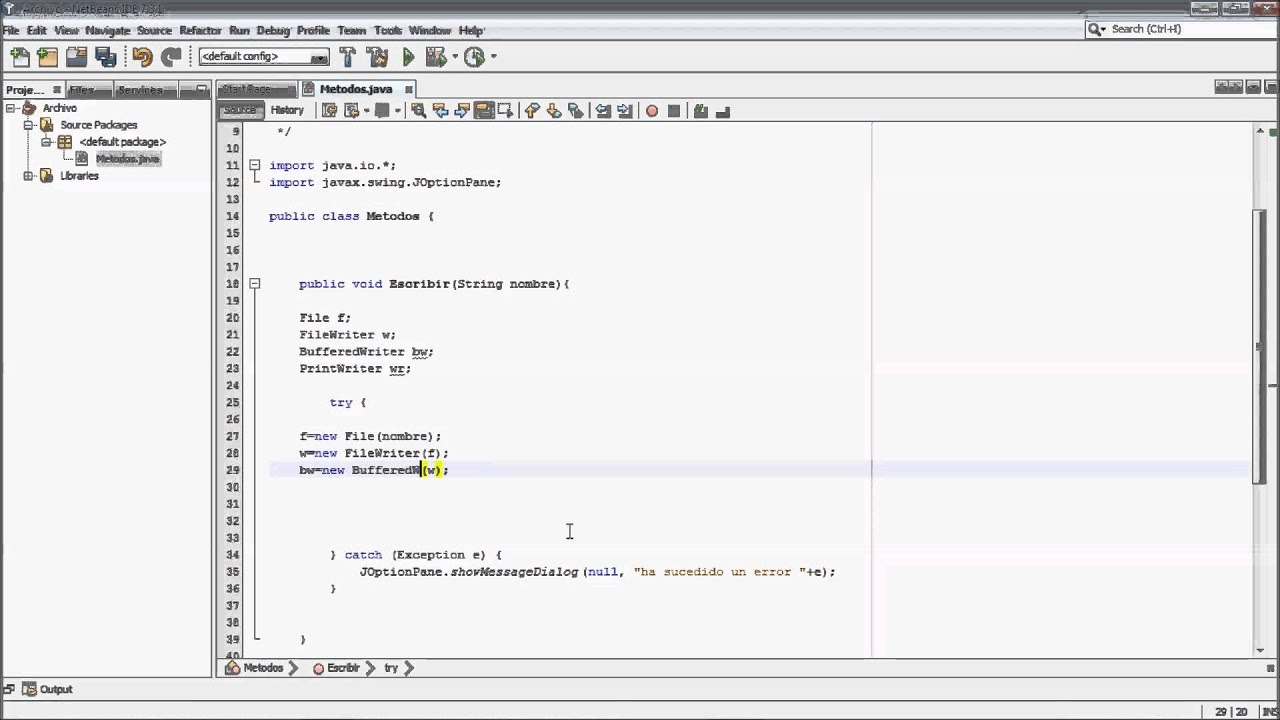Switch to History view
The image size is (1280, 720).
[x=287, y=110]
